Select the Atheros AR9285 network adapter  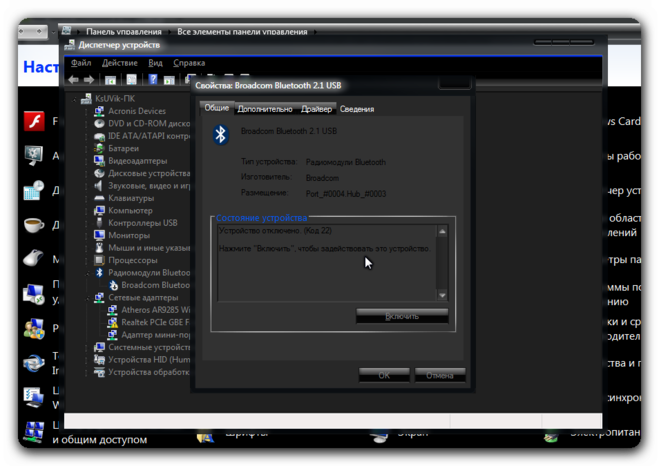(156, 310)
